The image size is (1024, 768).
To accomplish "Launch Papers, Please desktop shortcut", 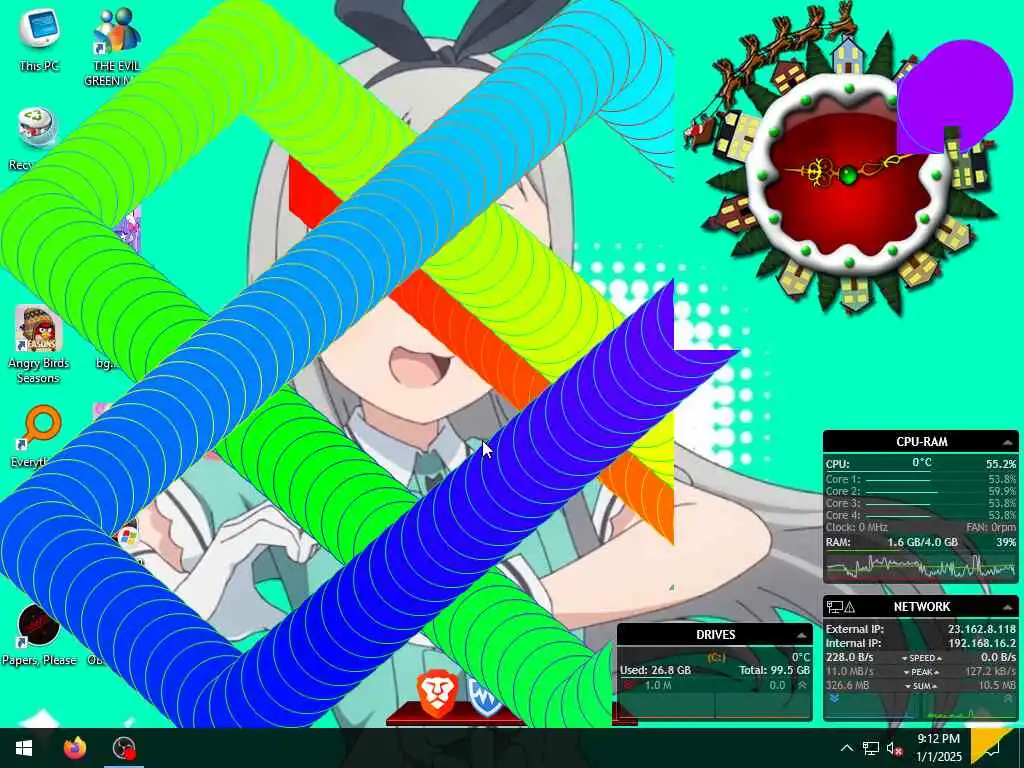I will tap(39, 635).
